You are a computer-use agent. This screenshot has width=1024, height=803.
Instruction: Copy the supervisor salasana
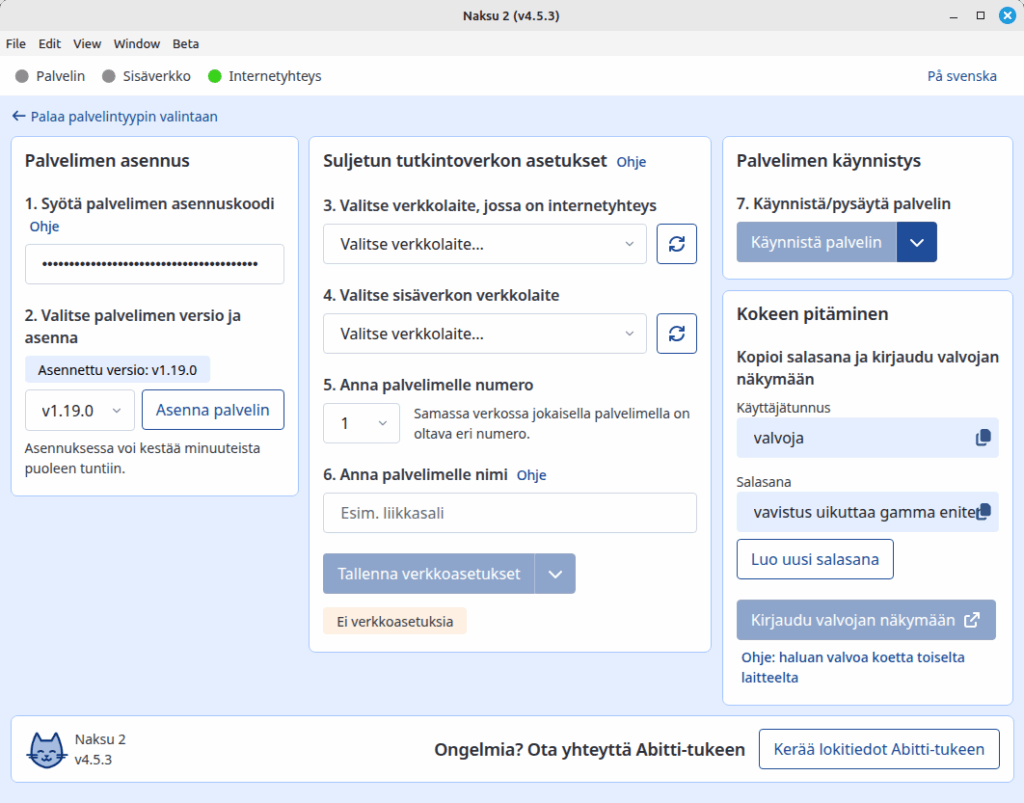coord(981,511)
